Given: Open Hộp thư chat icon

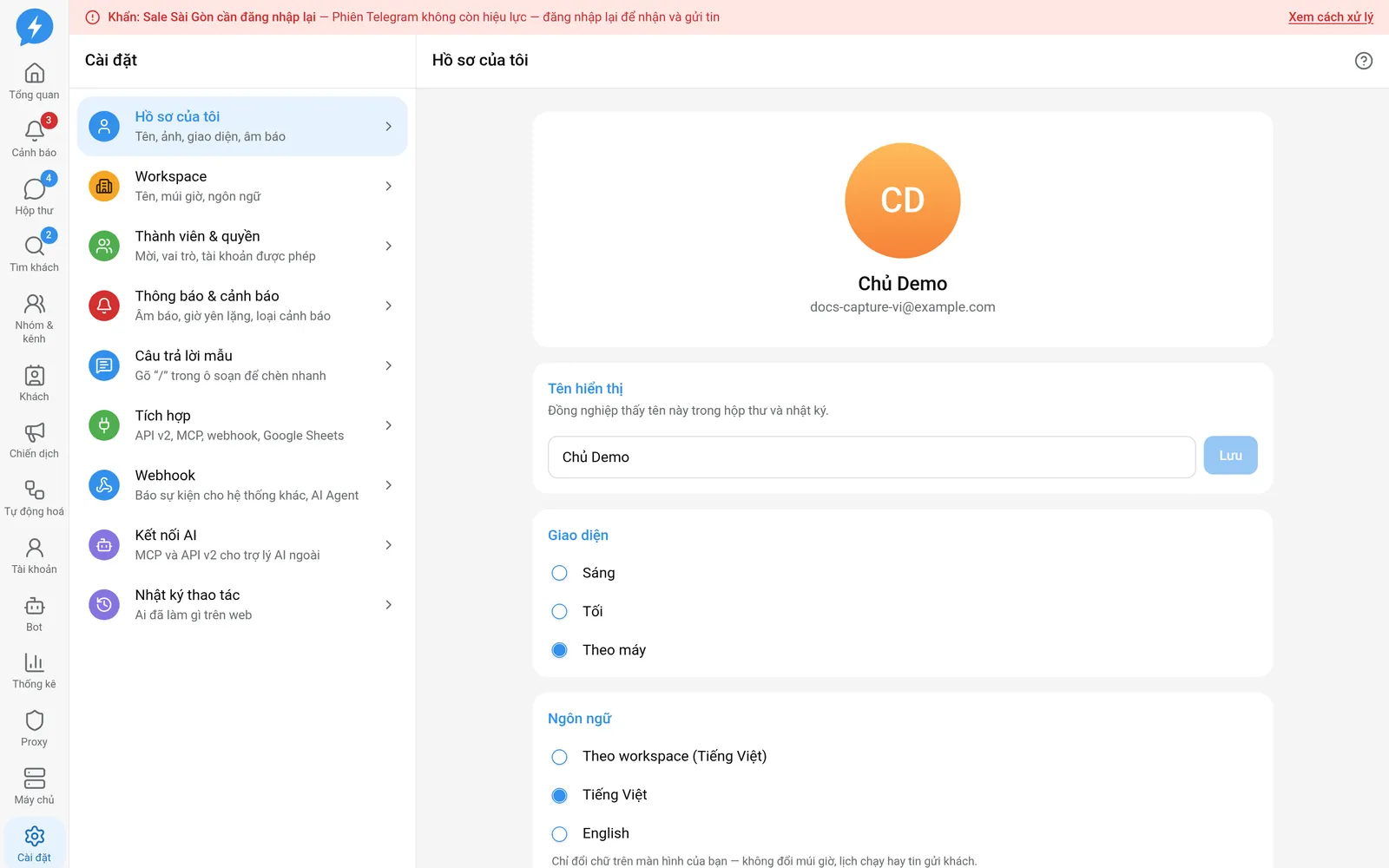Looking at the screenshot, I should pos(34,189).
